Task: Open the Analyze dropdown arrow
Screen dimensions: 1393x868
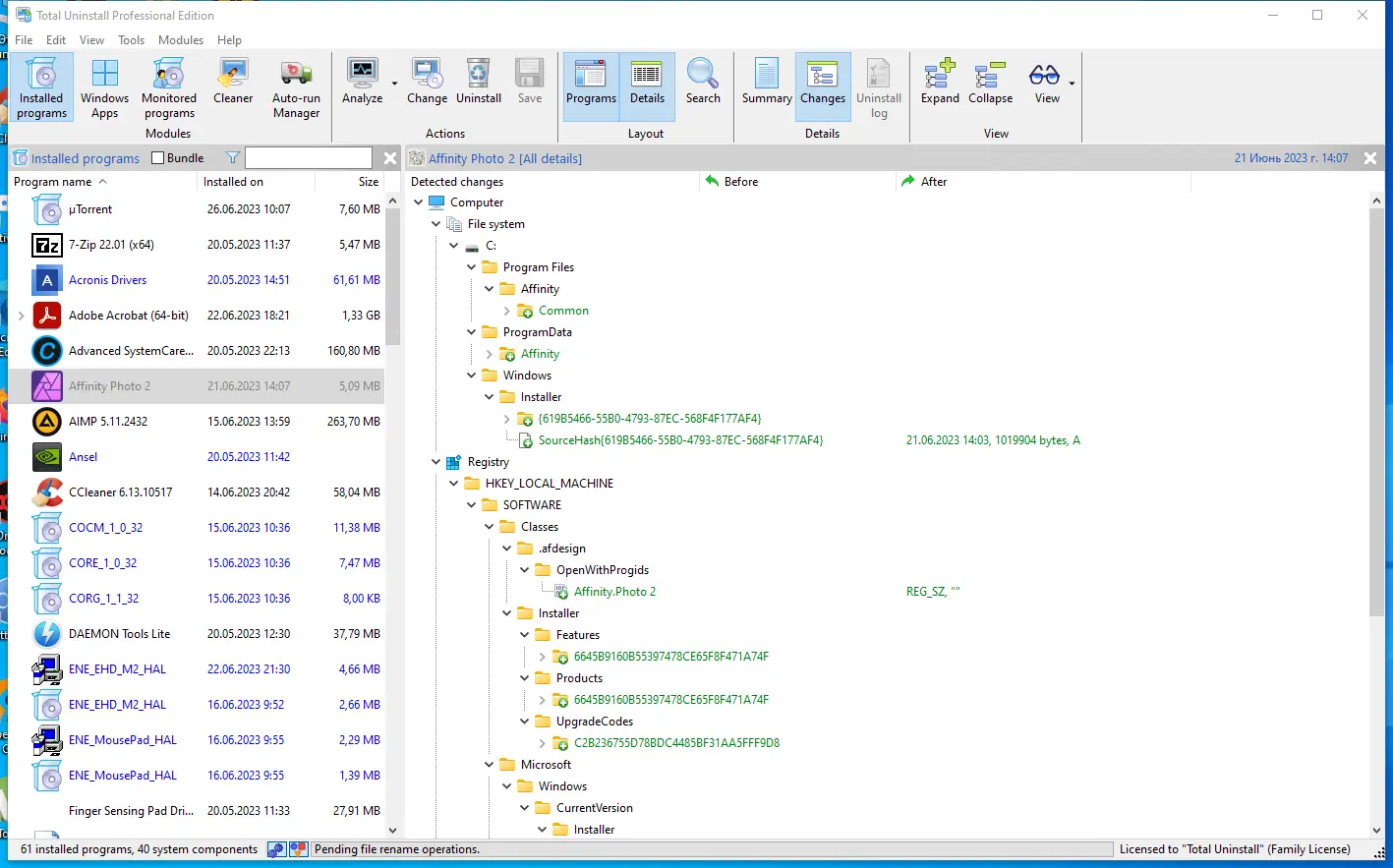Action: [x=394, y=84]
